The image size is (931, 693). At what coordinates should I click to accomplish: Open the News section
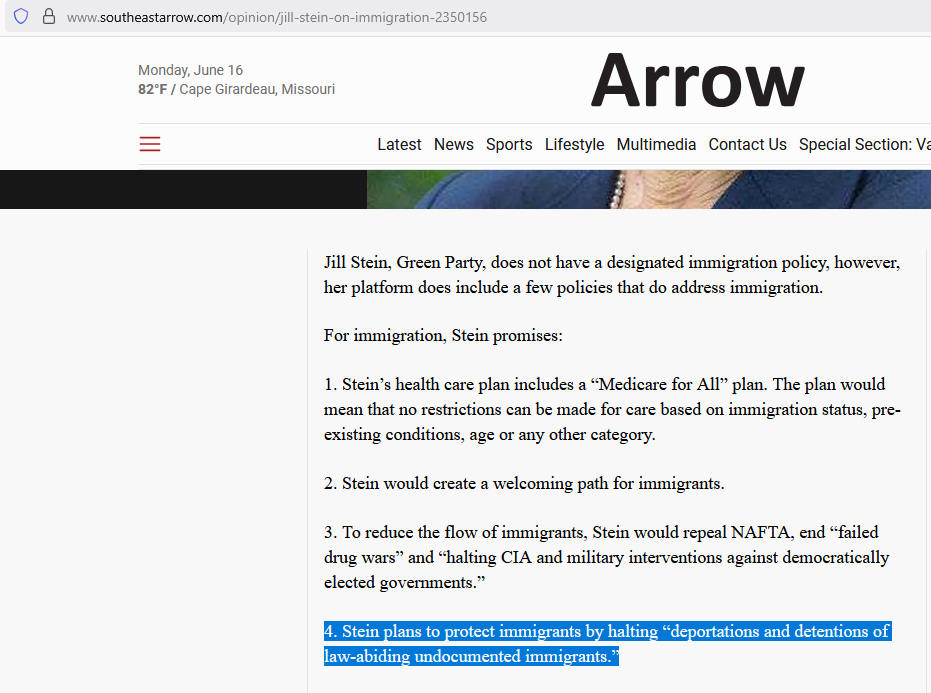454,144
